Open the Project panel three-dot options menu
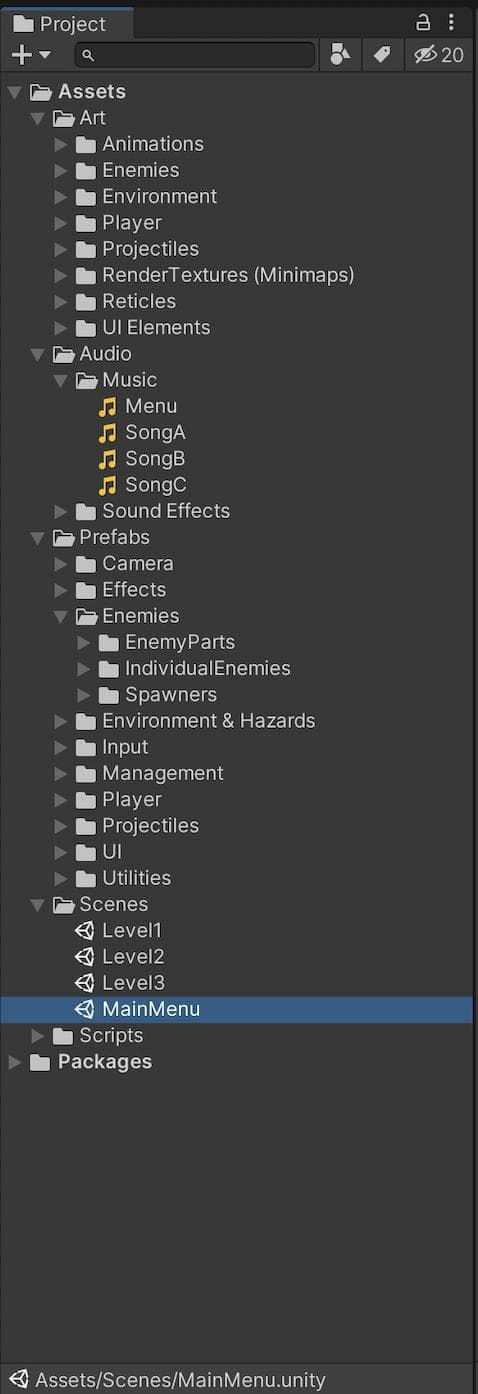The image size is (478, 1394). point(453,22)
